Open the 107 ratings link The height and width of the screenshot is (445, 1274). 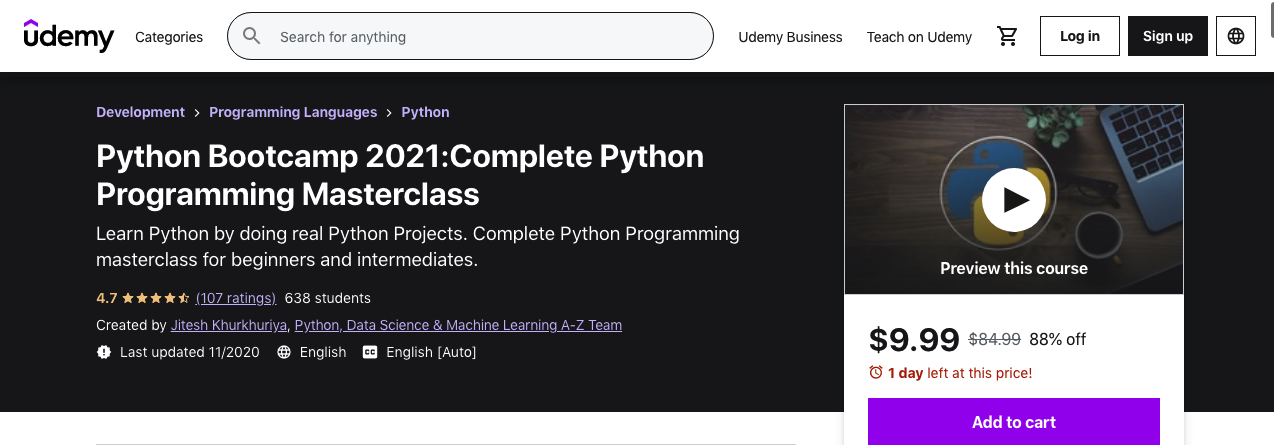tap(236, 298)
